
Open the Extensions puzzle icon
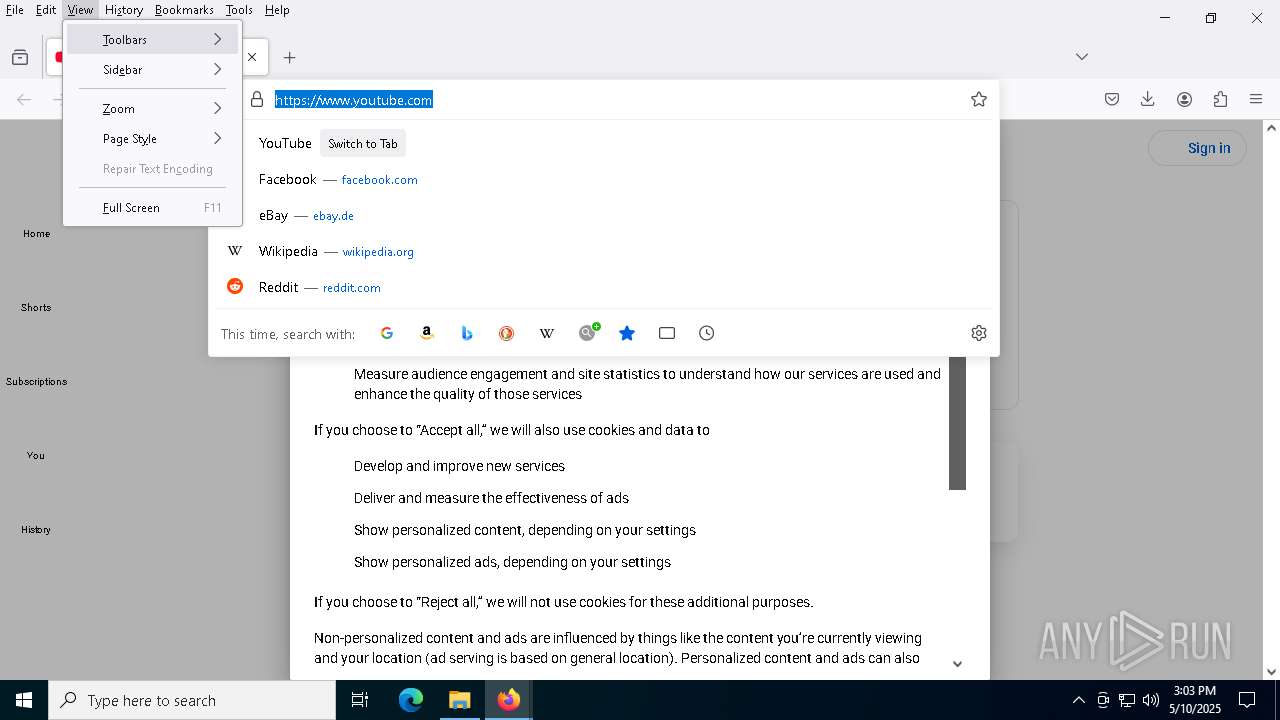(1220, 99)
